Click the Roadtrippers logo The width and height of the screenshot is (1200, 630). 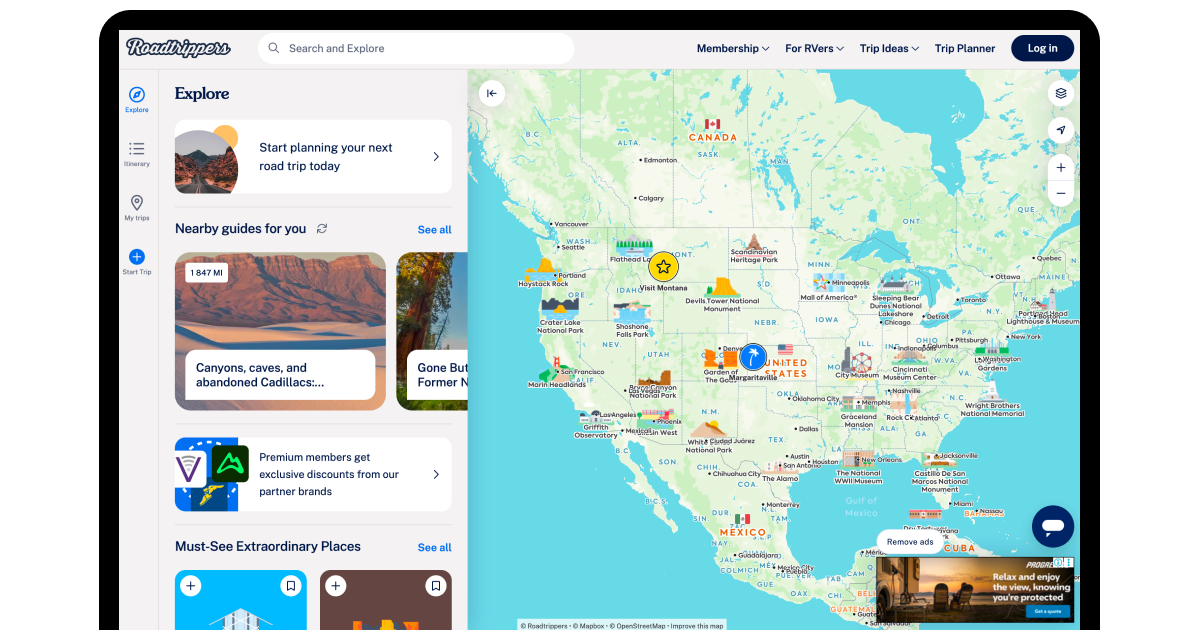pyautogui.click(x=178, y=48)
